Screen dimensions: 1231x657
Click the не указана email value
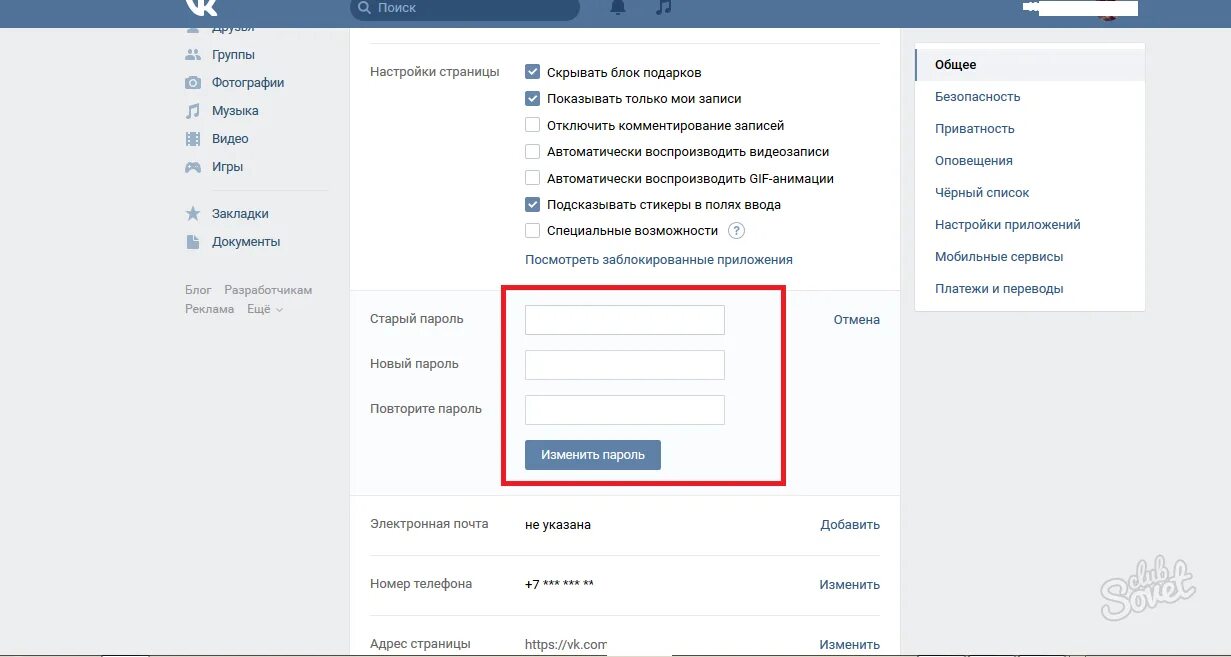pyautogui.click(x=558, y=525)
